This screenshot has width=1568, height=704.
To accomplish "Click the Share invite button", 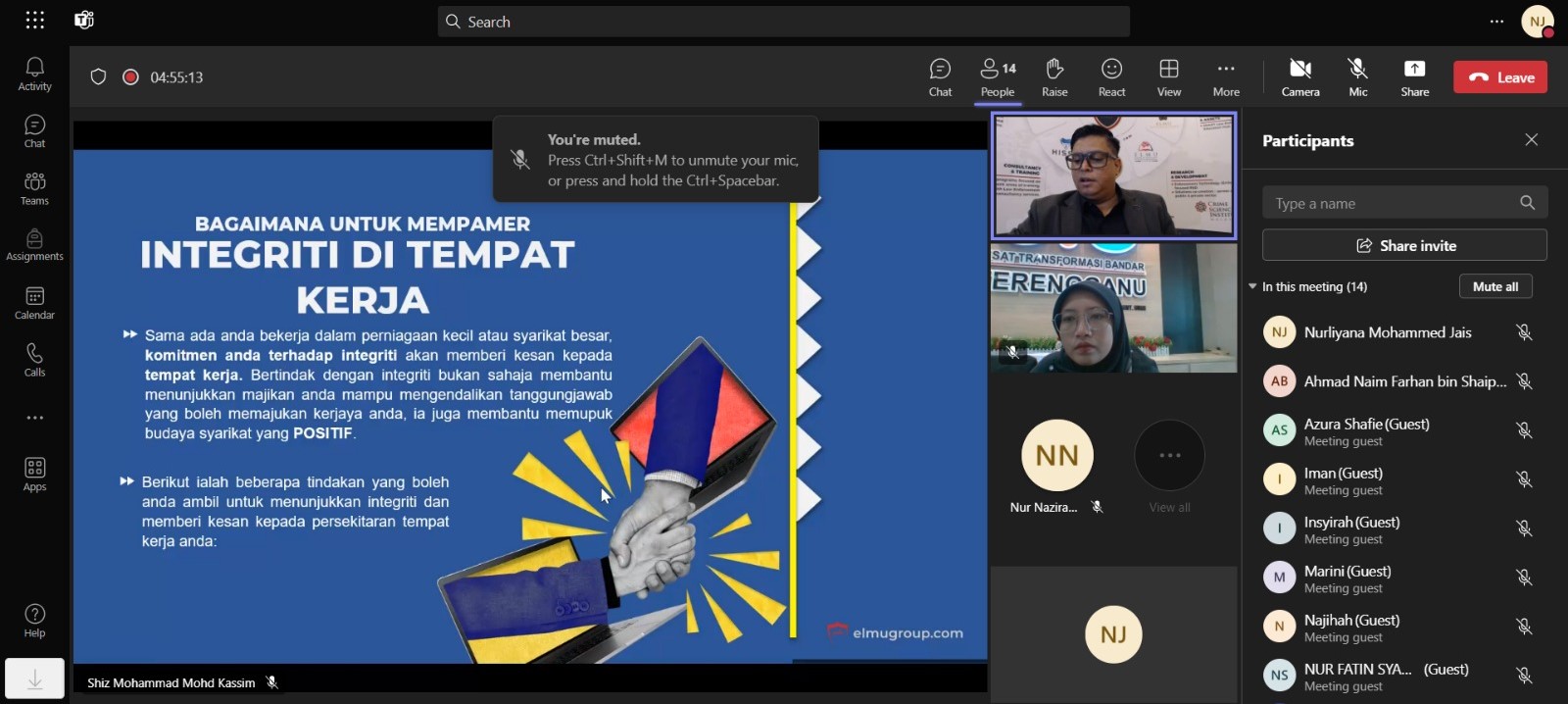I will [x=1404, y=245].
